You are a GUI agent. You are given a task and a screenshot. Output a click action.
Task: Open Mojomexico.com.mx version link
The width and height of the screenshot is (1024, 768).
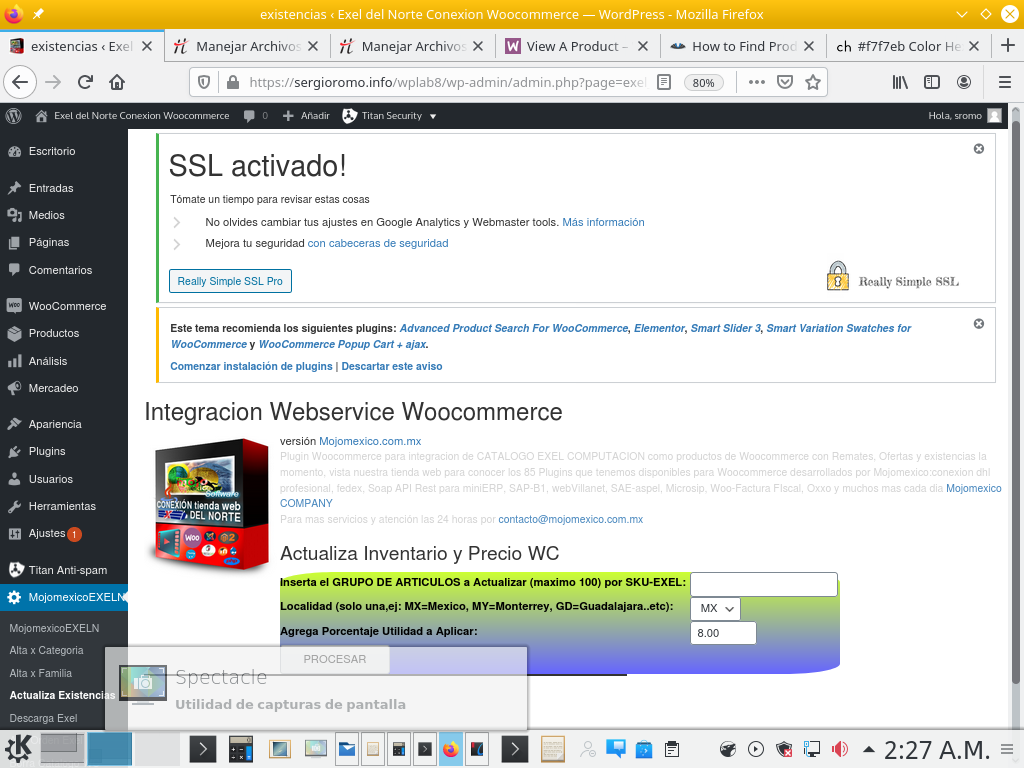pyautogui.click(x=370, y=441)
